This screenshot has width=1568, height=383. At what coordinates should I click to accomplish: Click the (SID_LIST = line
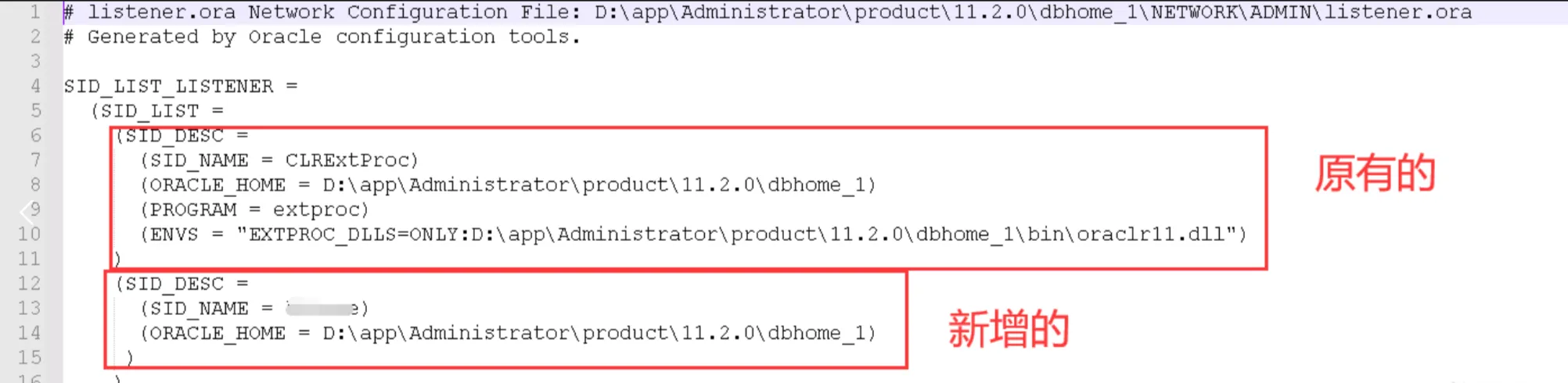coord(157,111)
